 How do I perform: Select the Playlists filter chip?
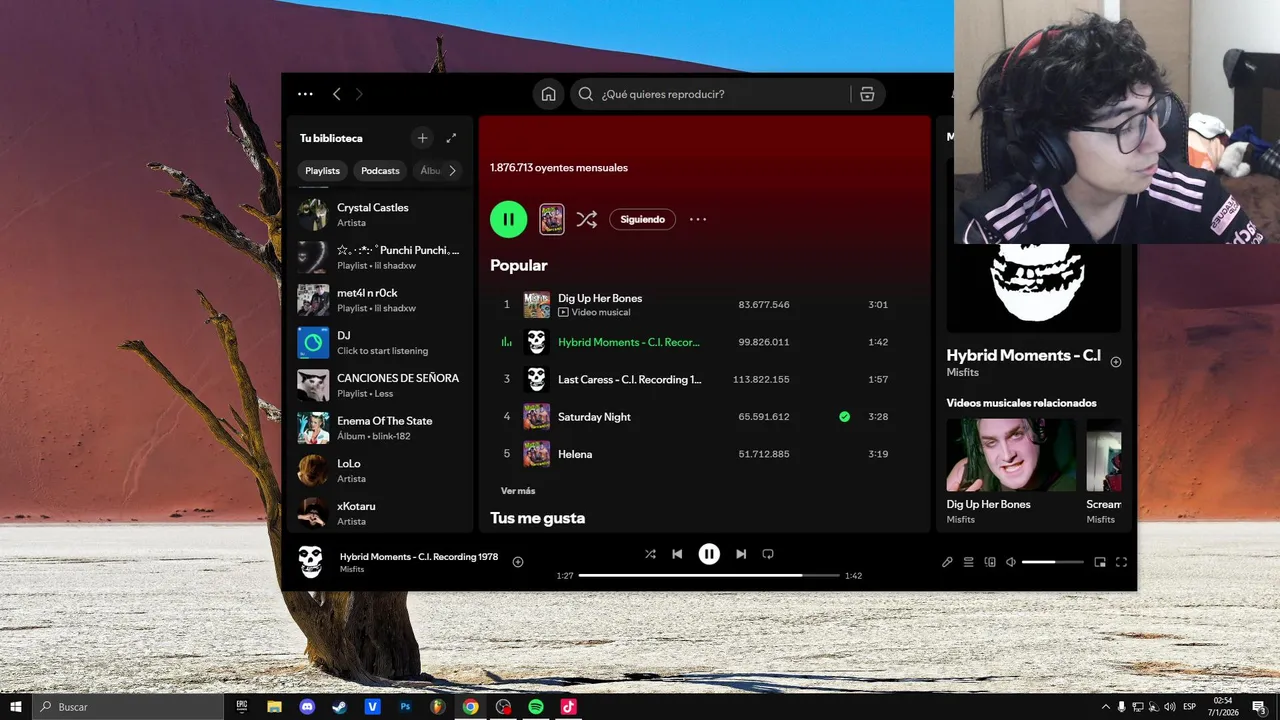click(322, 171)
